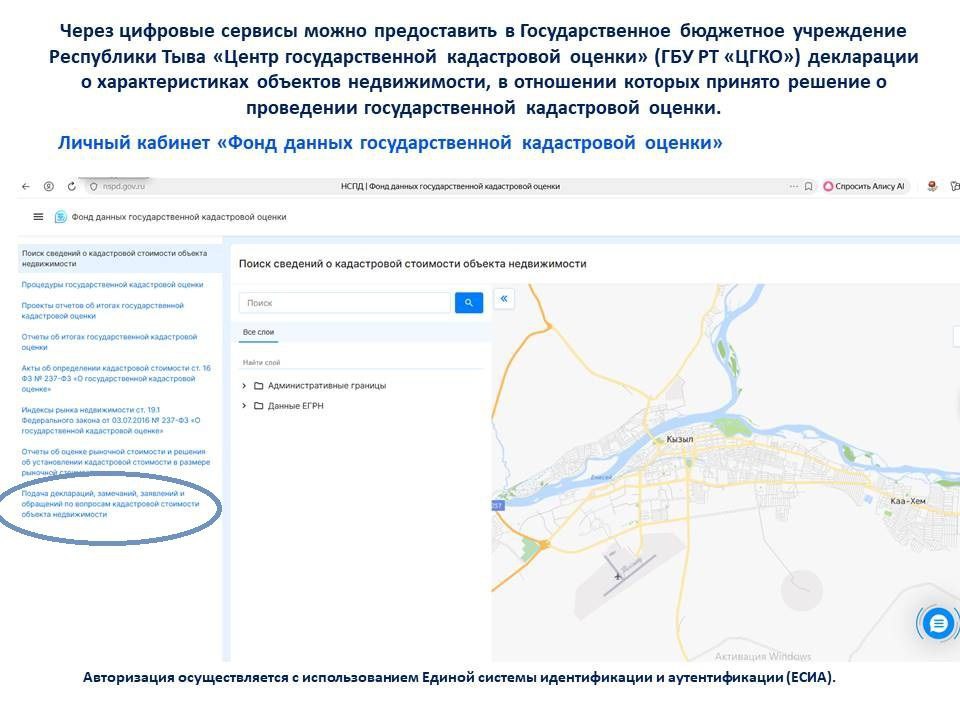The width and height of the screenshot is (960, 720).
Task: Click the Найти слой filter field
Action: (x=360, y=362)
